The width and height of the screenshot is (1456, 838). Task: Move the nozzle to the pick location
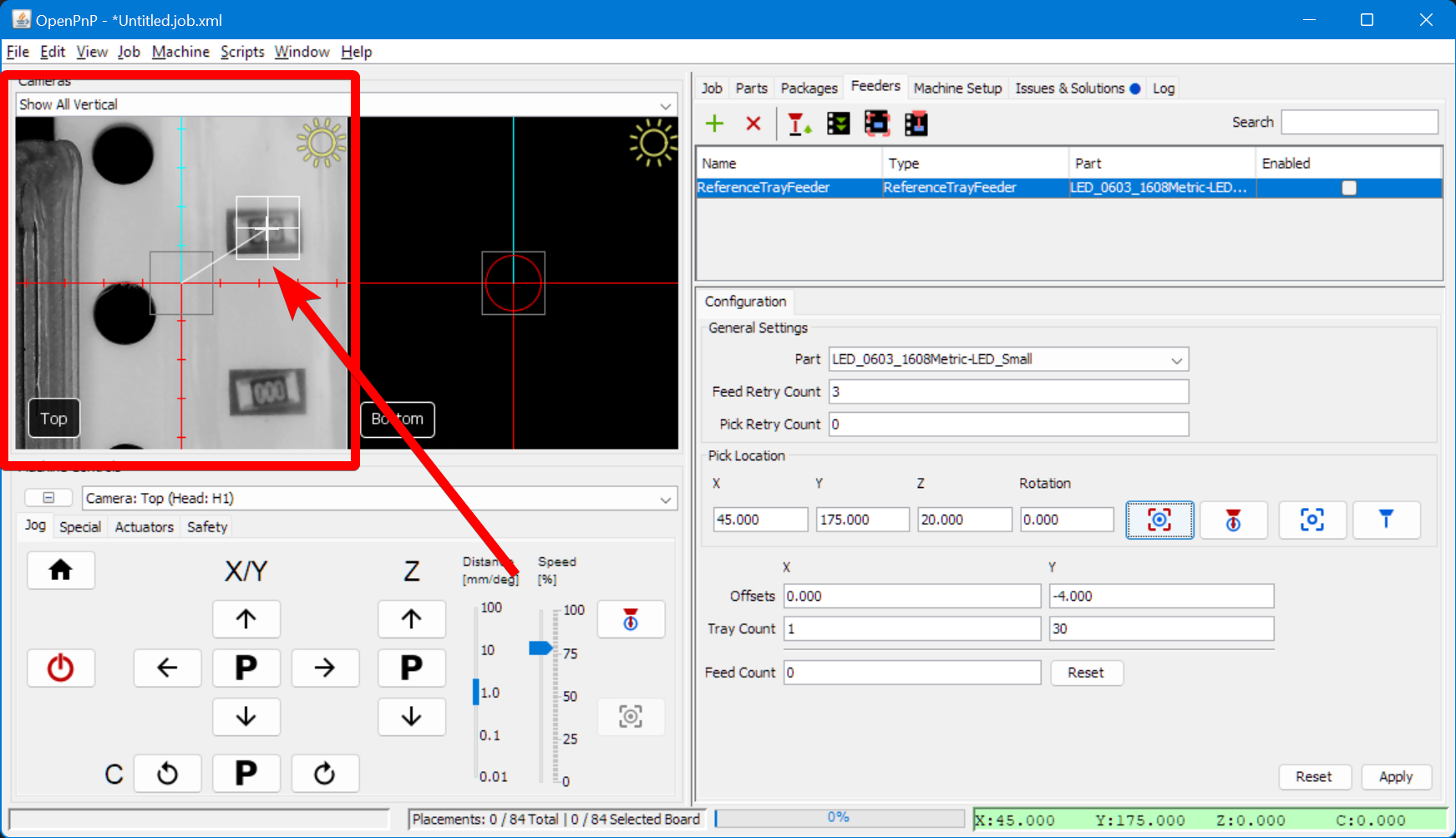click(x=1387, y=520)
